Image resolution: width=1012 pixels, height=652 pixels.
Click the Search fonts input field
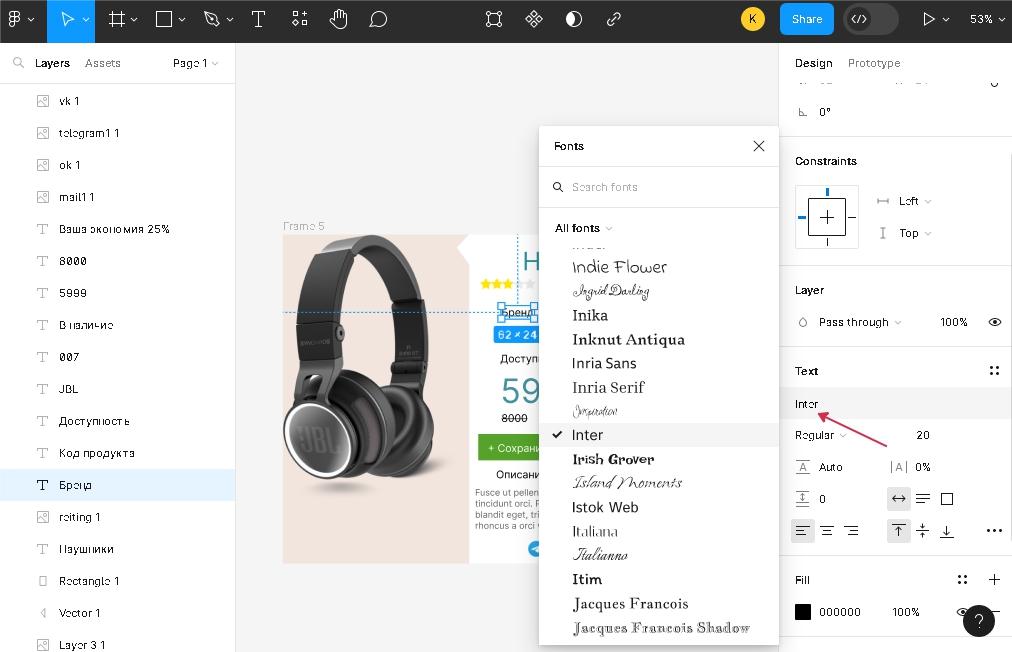coord(665,187)
